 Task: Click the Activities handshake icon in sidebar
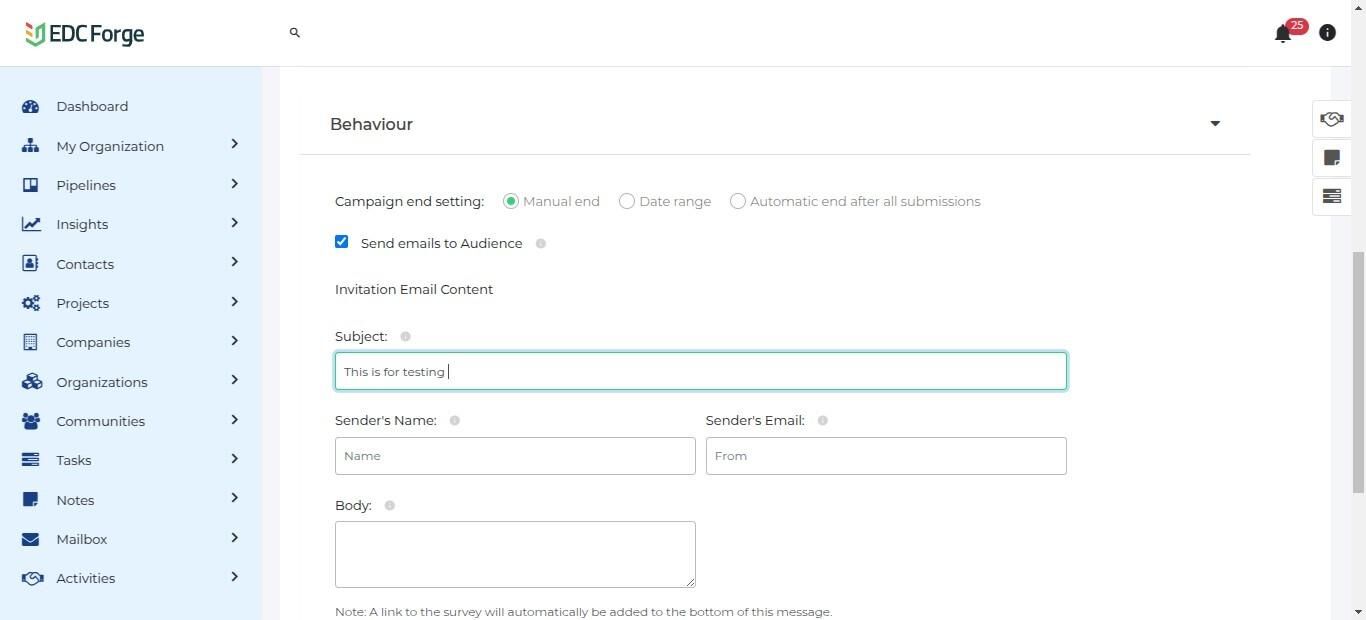coord(31,578)
